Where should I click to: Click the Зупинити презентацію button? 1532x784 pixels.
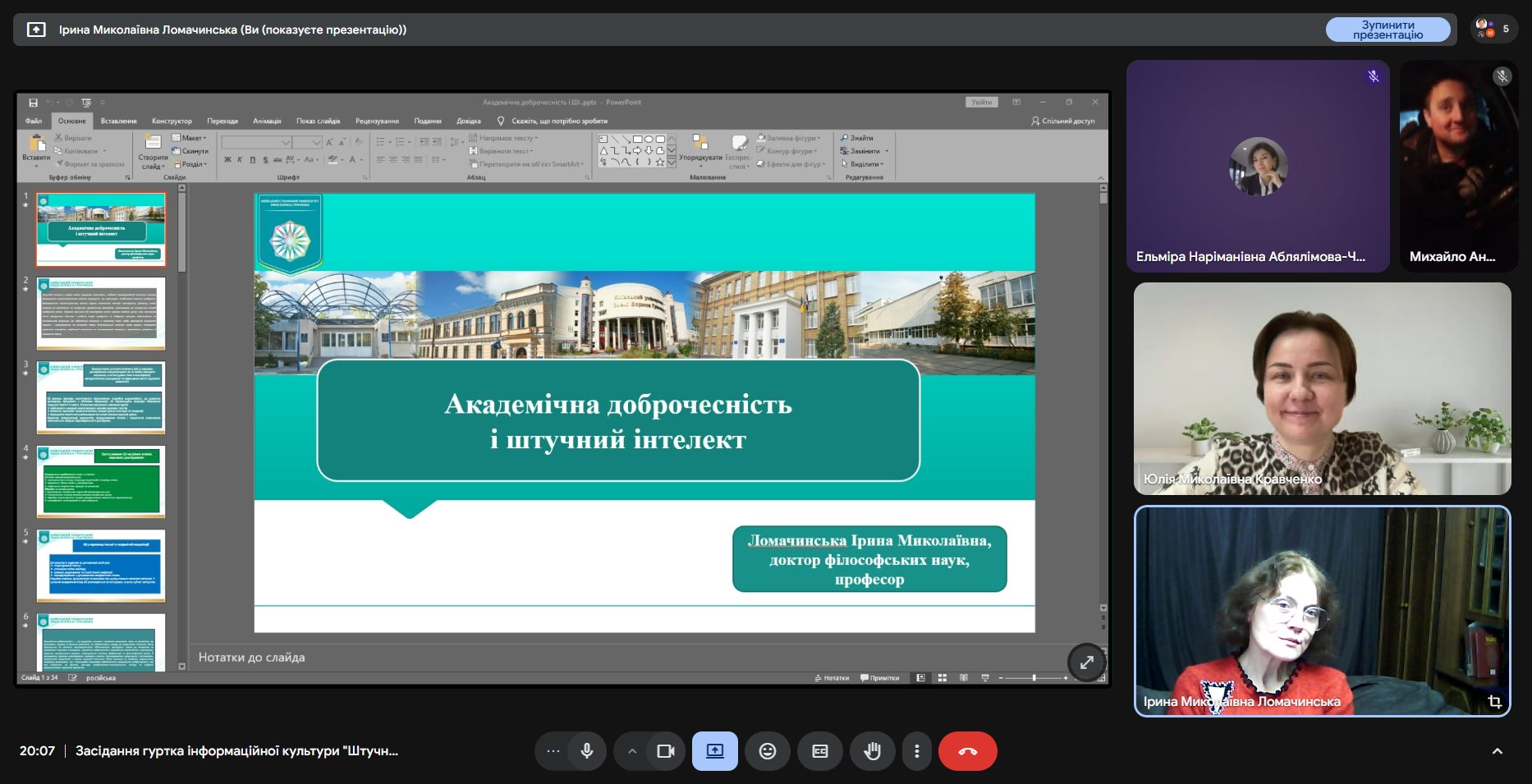pyautogui.click(x=1388, y=30)
